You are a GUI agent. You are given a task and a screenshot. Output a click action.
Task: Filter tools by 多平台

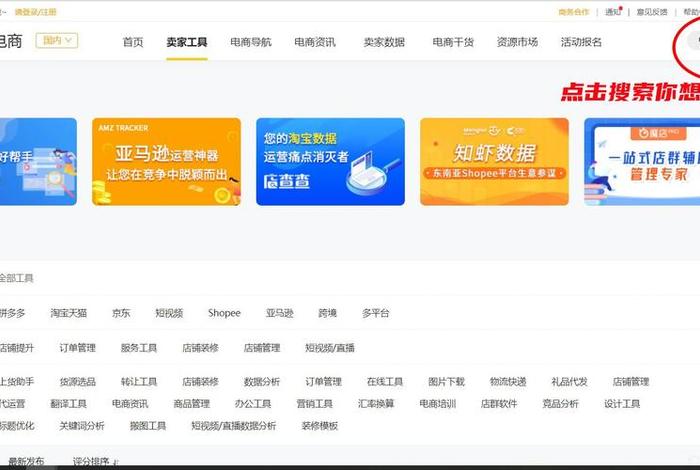[x=375, y=313]
